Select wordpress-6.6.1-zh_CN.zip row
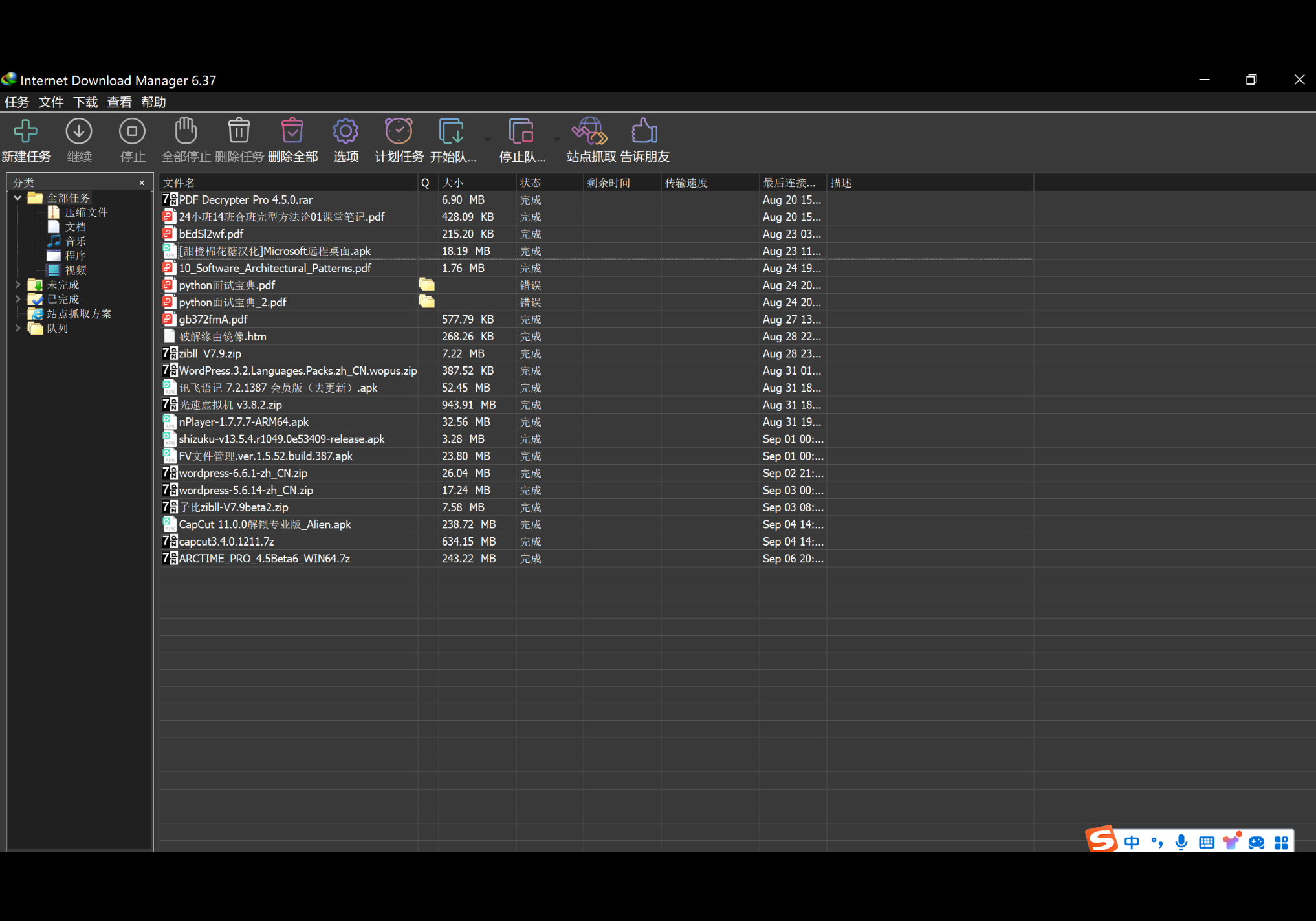This screenshot has width=1316, height=921. (x=596, y=473)
